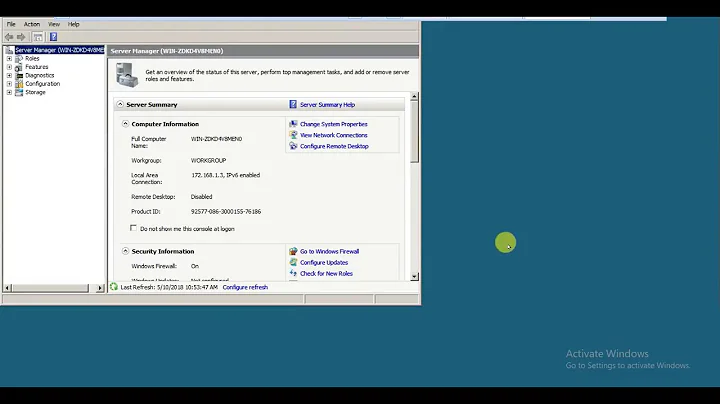Collapse the Security Information section
The height and width of the screenshot is (404, 720).
click(125, 251)
